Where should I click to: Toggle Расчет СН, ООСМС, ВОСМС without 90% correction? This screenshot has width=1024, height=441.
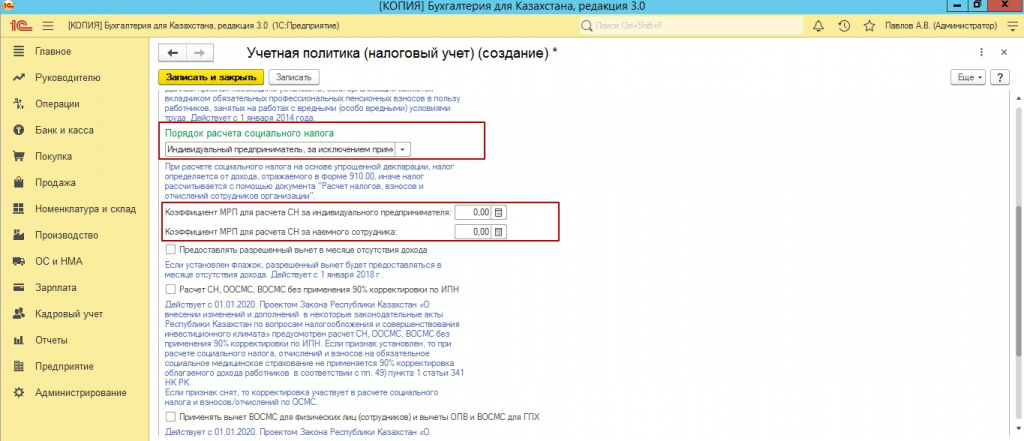click(171, 289)
